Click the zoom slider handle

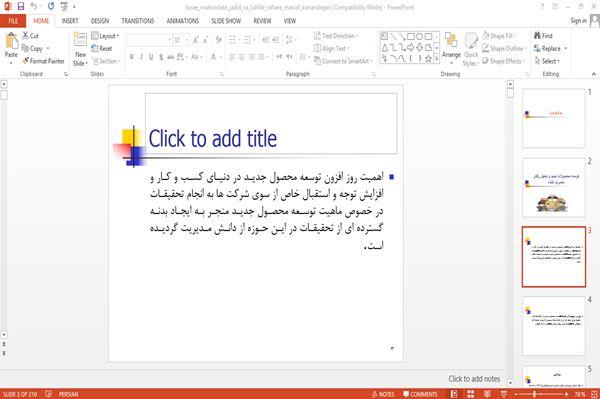click(535, 394)
